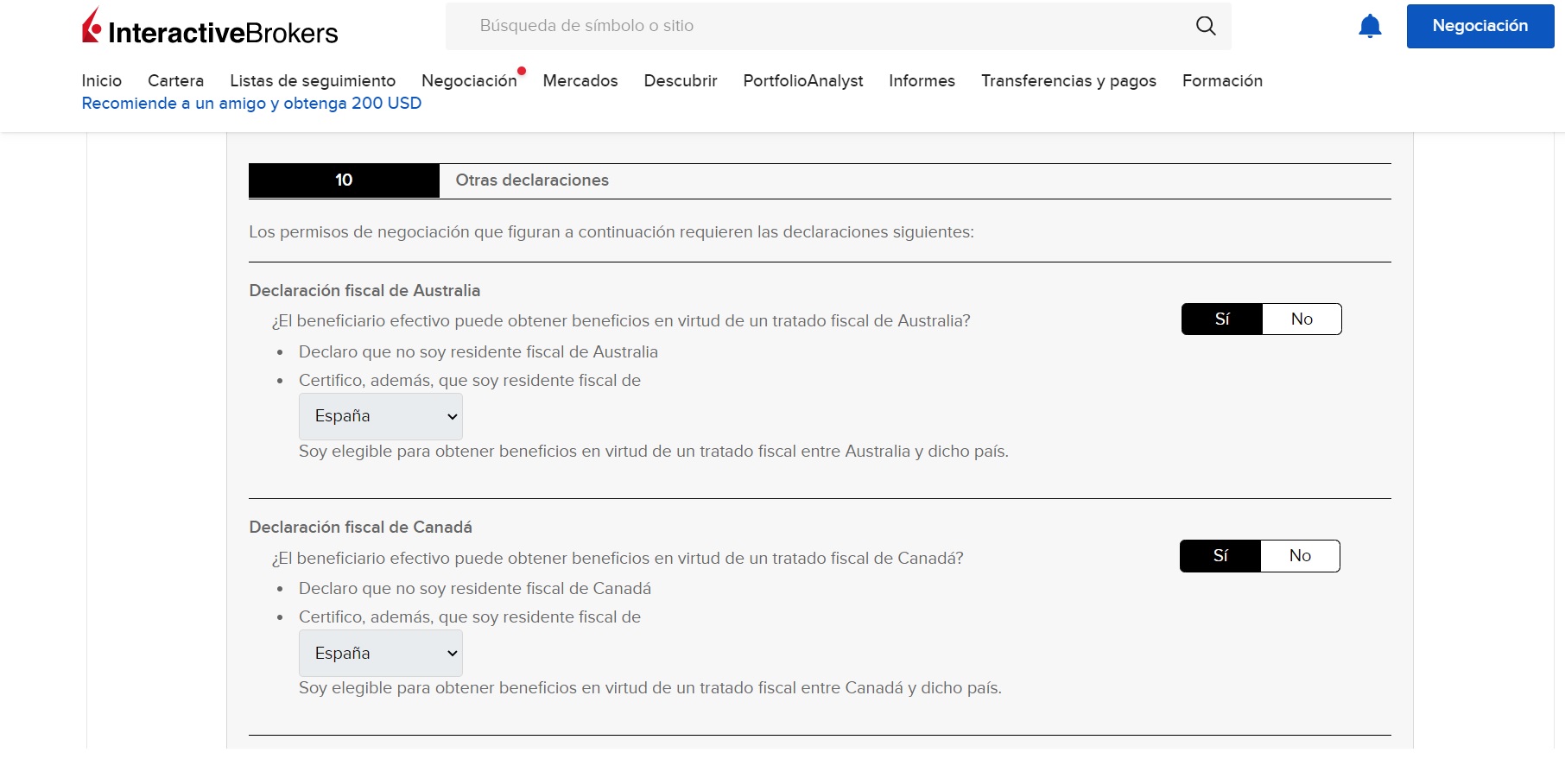Open Canadá tax residence country dropdown
Screen dimensions: 1565x784
[x=381, y=654]
